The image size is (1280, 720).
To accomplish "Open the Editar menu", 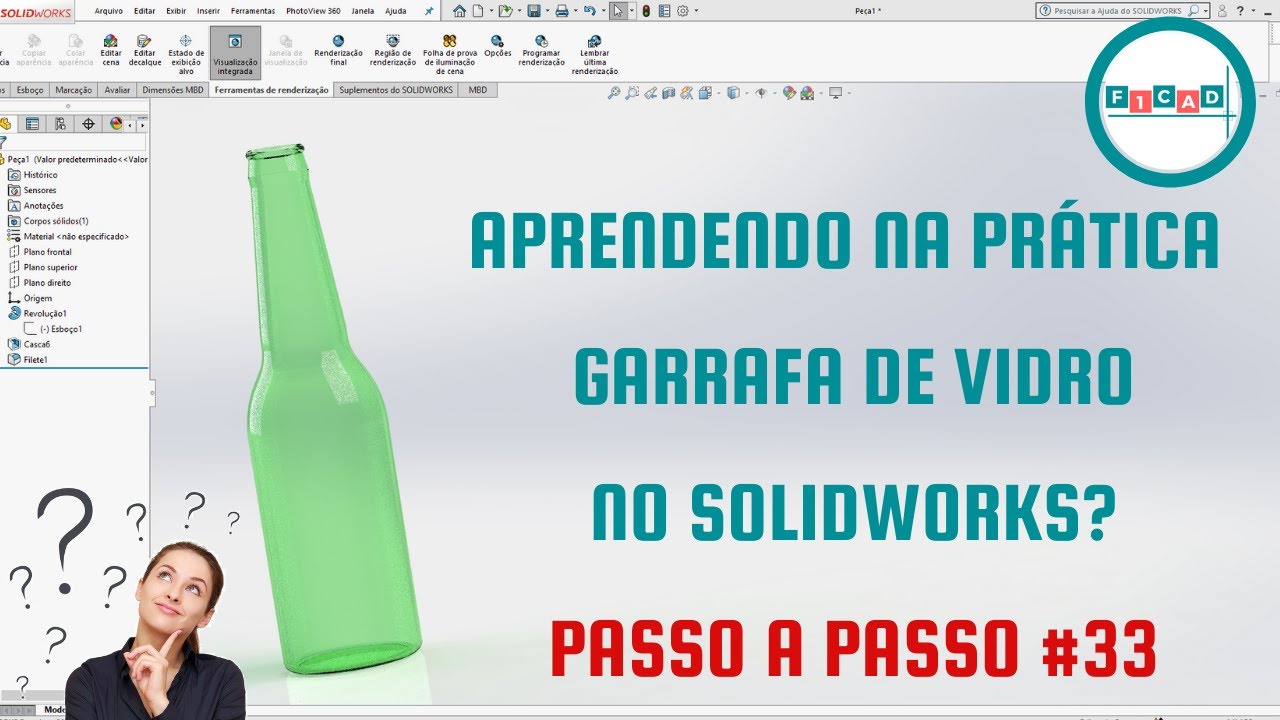I will coord(144,11).
